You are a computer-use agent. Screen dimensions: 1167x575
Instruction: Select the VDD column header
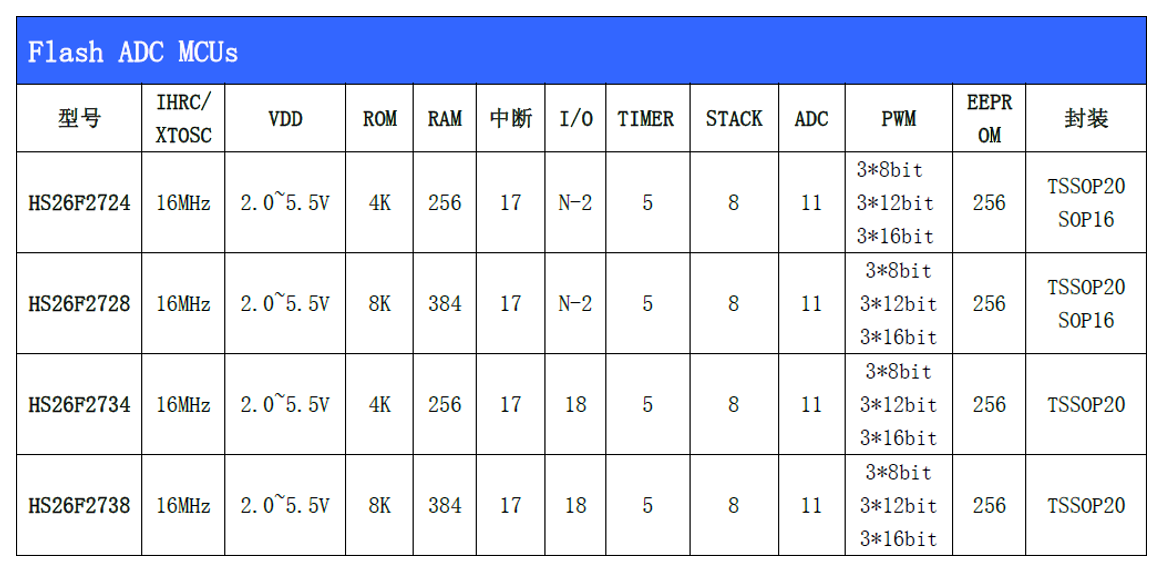click(285, 119)
